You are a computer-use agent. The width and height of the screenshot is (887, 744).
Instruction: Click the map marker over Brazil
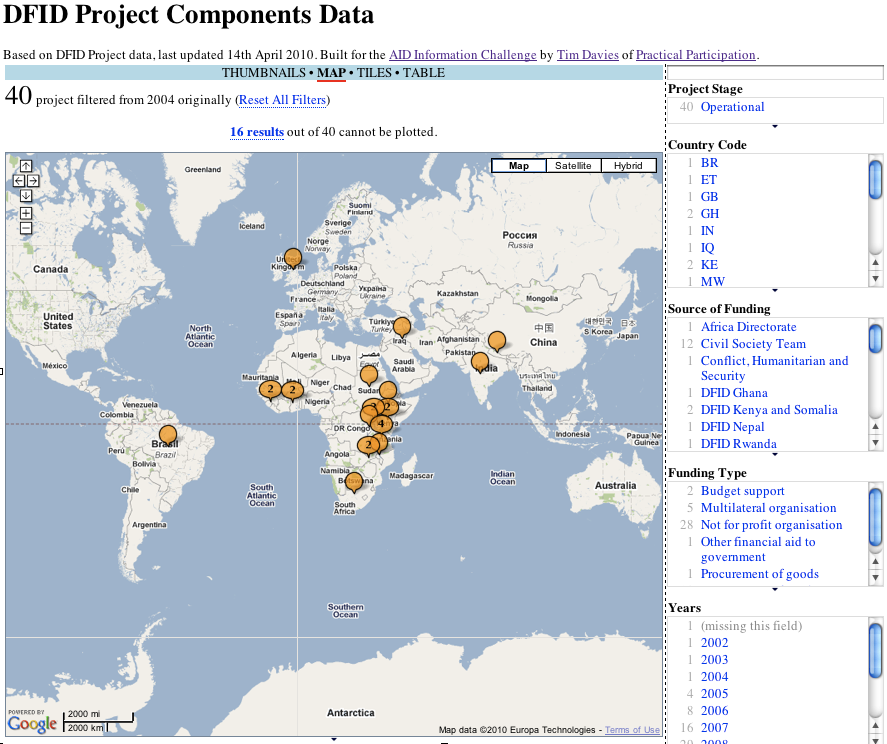pos(168,435)
